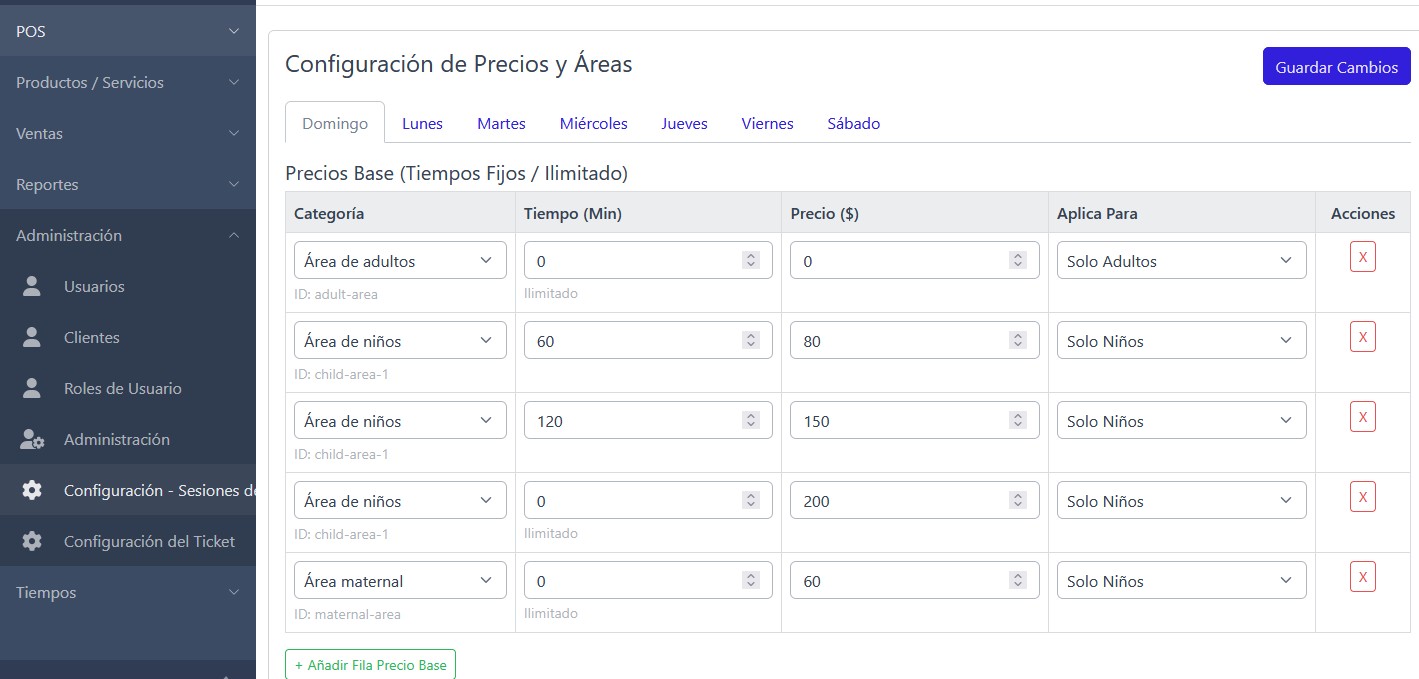Open Administración sub-item in sidebar
The width and height of the screenshot is (1419, 679).
pos(128,439)
